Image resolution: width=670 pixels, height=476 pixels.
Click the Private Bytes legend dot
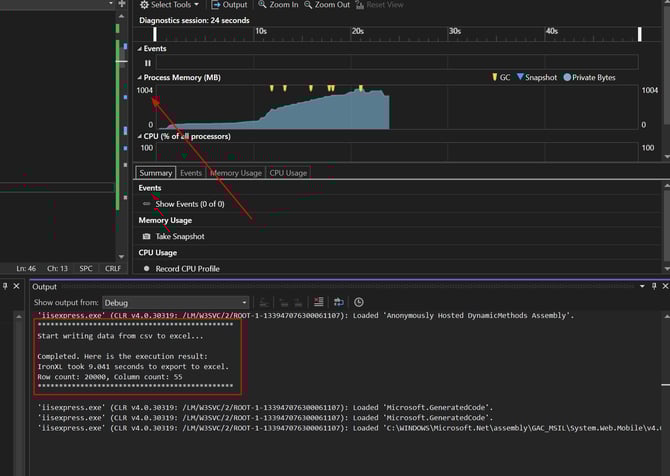(x=567, y=77)
